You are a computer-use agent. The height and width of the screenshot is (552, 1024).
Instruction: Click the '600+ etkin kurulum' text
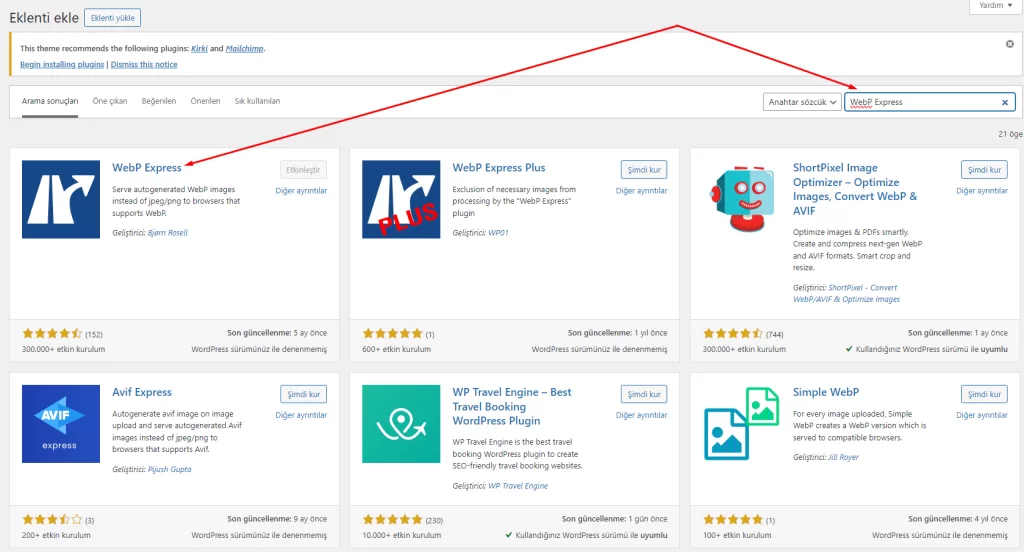396,349
